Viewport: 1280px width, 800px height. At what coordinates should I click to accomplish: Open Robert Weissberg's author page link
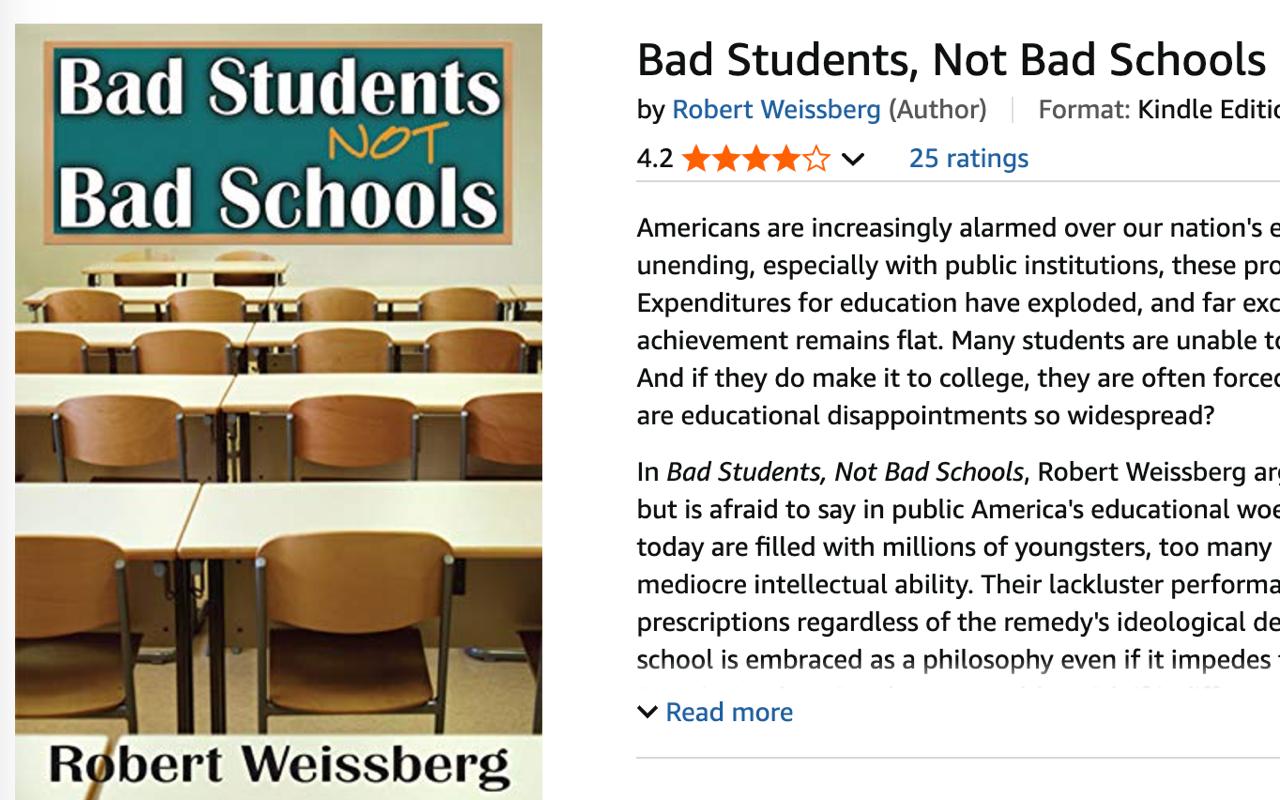(x=776, y=110)
